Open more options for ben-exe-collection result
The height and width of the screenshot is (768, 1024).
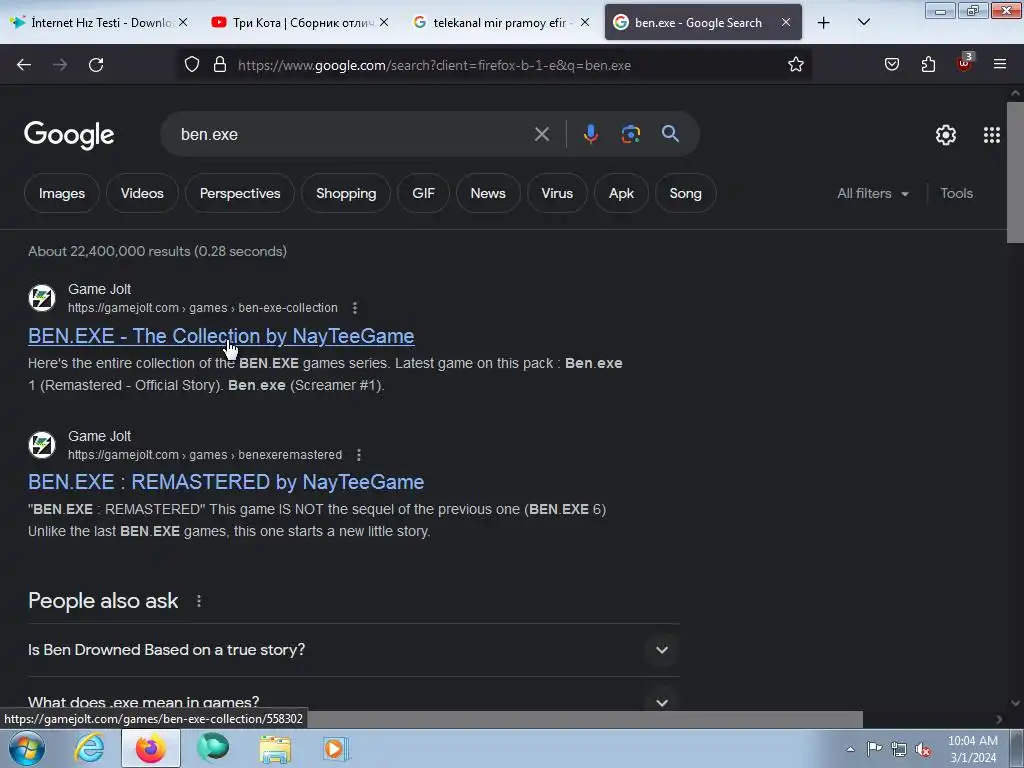pyautogui.click(x=355, y=308)
